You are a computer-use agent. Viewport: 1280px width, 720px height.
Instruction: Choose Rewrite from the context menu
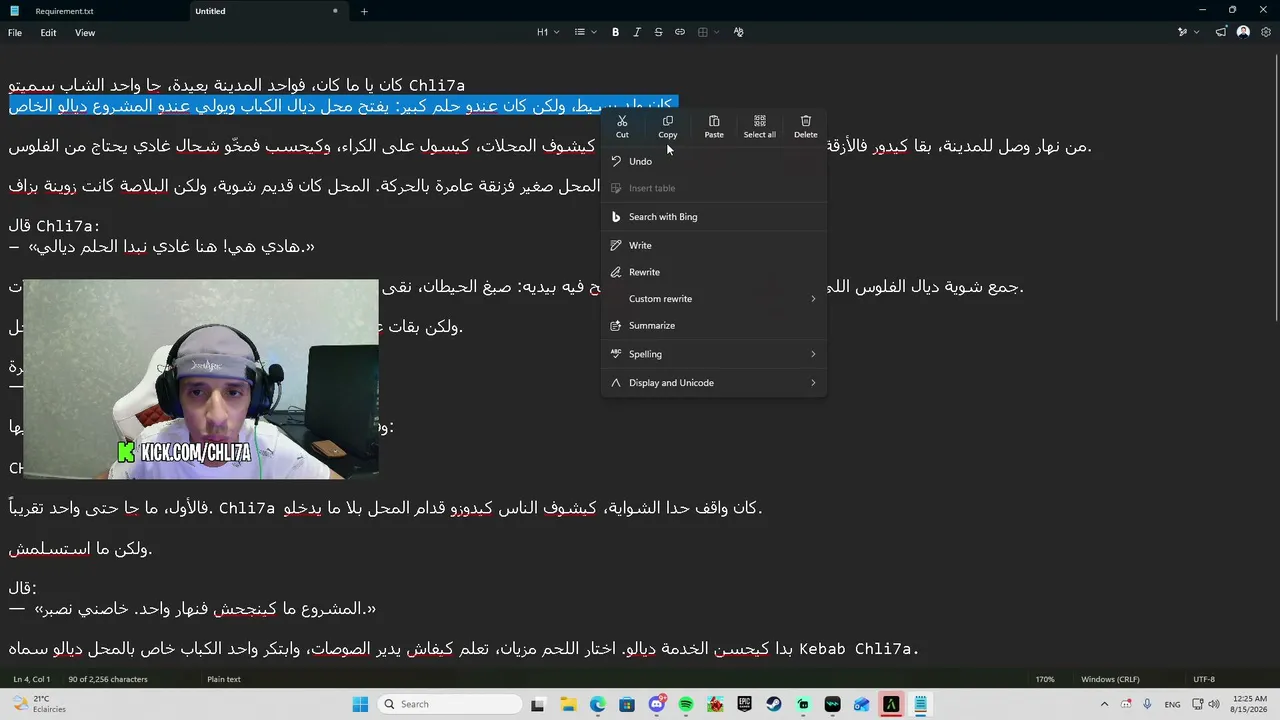[x=714, y=272]
